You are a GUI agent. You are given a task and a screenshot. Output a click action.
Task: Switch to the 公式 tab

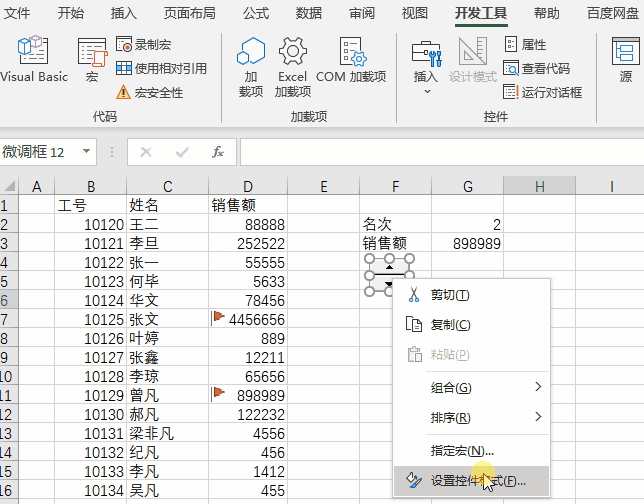[x=256, y=13]
